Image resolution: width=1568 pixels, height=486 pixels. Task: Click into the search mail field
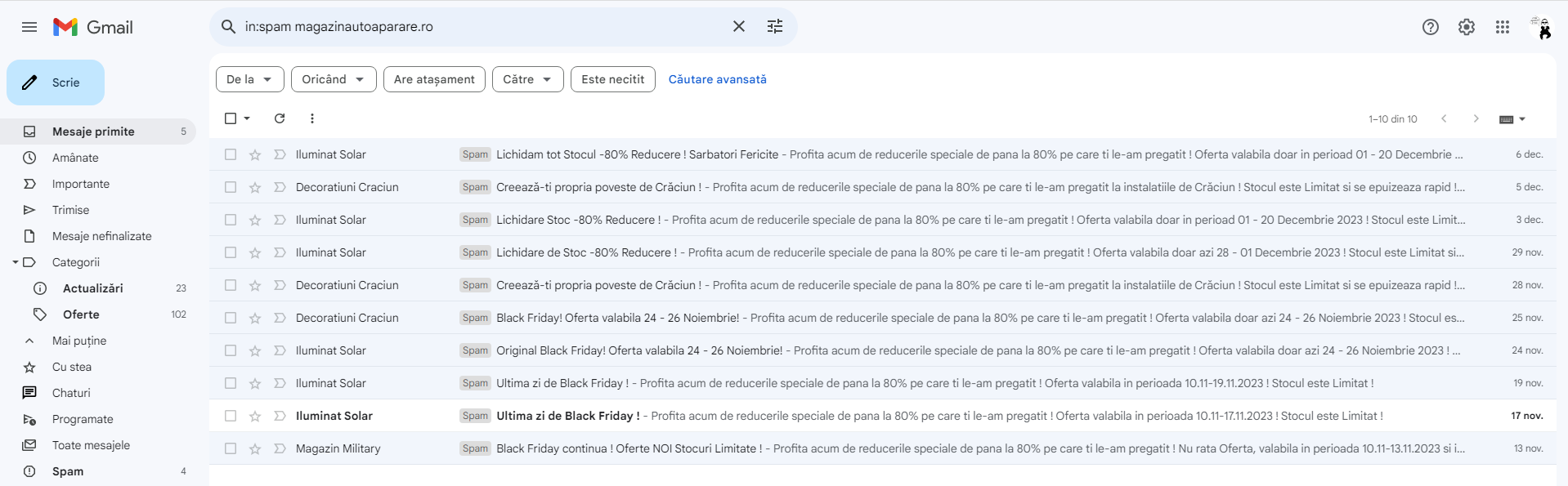(x=482, y=27)
